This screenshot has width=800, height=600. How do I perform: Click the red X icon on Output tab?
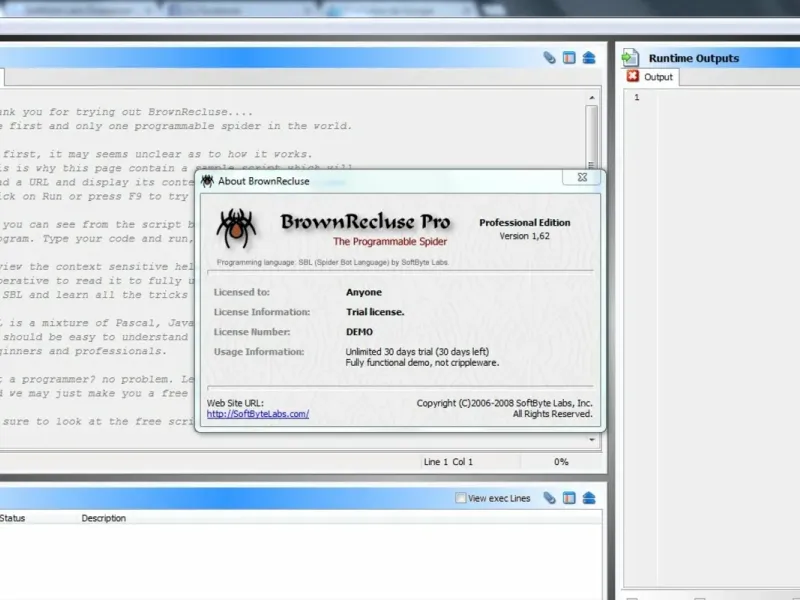tap(633, 76)
